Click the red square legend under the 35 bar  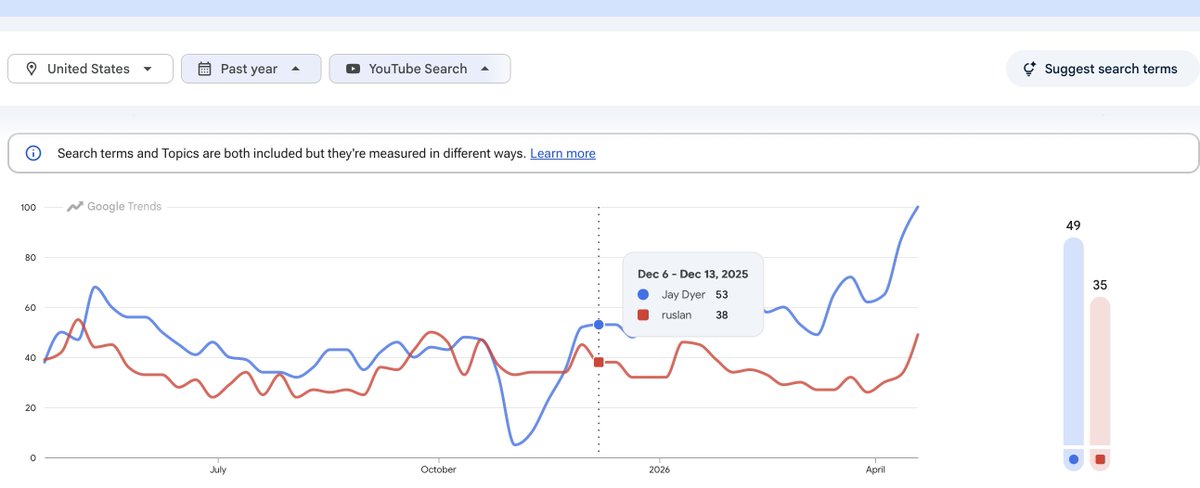tap(1100, 460)
